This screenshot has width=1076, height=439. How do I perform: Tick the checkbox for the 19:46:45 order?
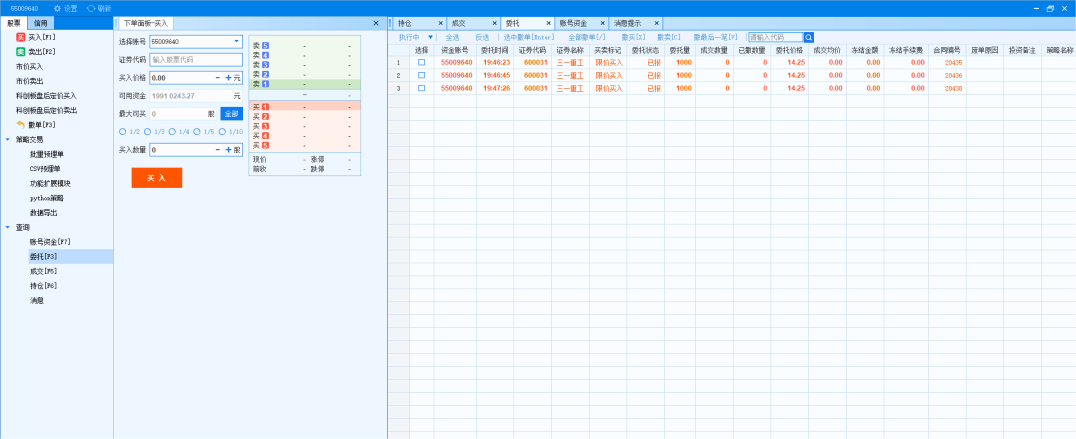tap(421, 75)
